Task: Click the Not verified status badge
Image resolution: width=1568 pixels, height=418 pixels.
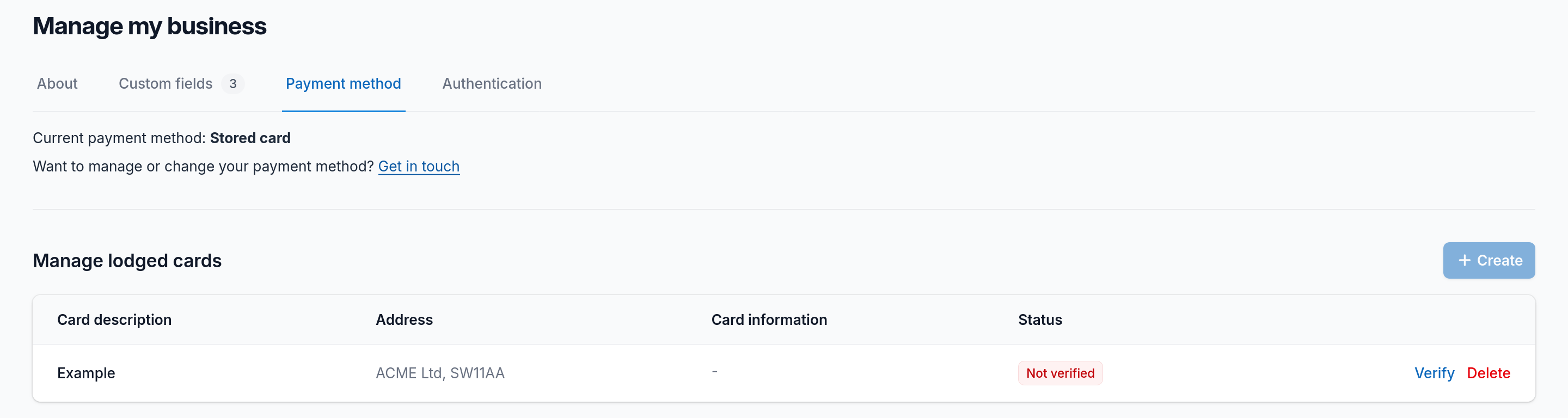Action: 1059,373
